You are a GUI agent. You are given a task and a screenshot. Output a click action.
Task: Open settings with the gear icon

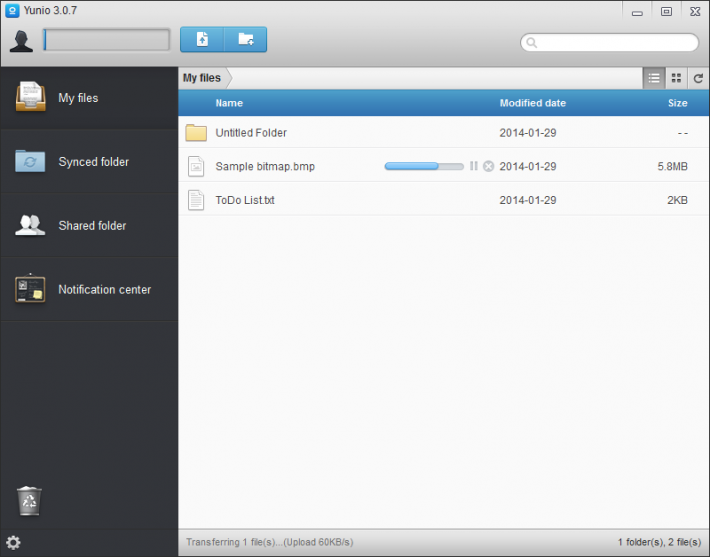pyautogui.click(x=13, y=543)
